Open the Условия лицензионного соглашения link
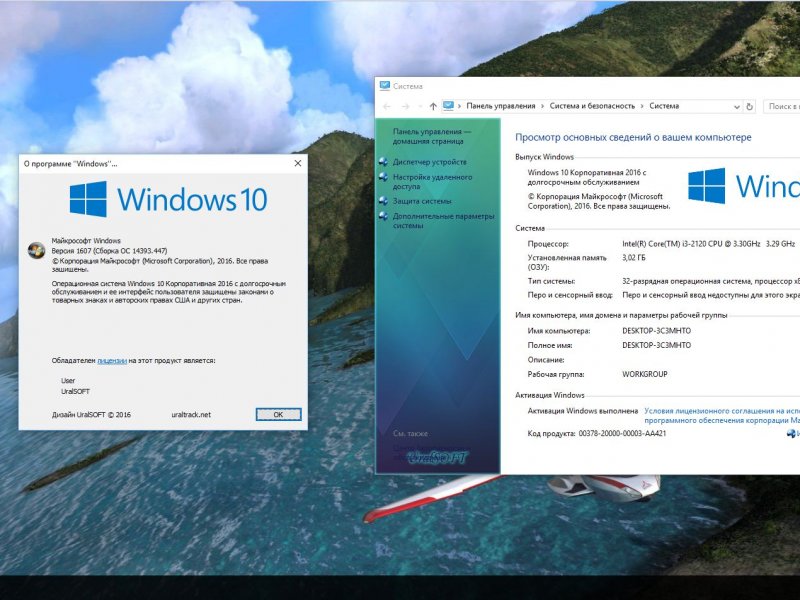800x600 pixels. tap(722, 416)
